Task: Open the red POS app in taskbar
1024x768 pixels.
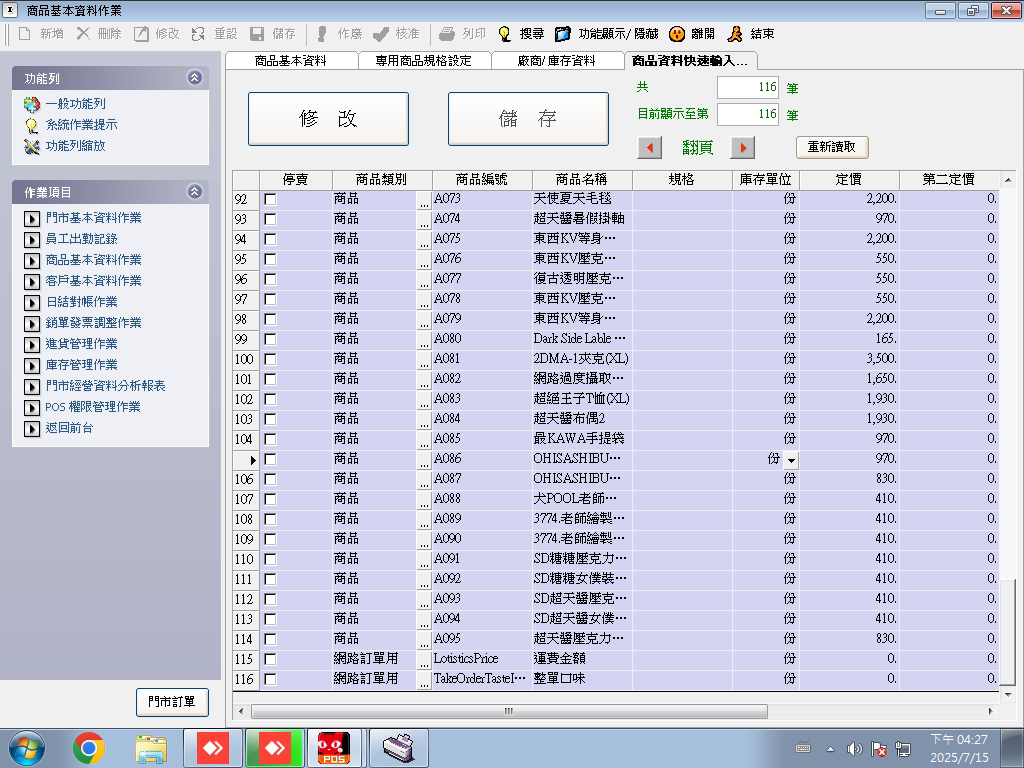Action: pos(333,748)
